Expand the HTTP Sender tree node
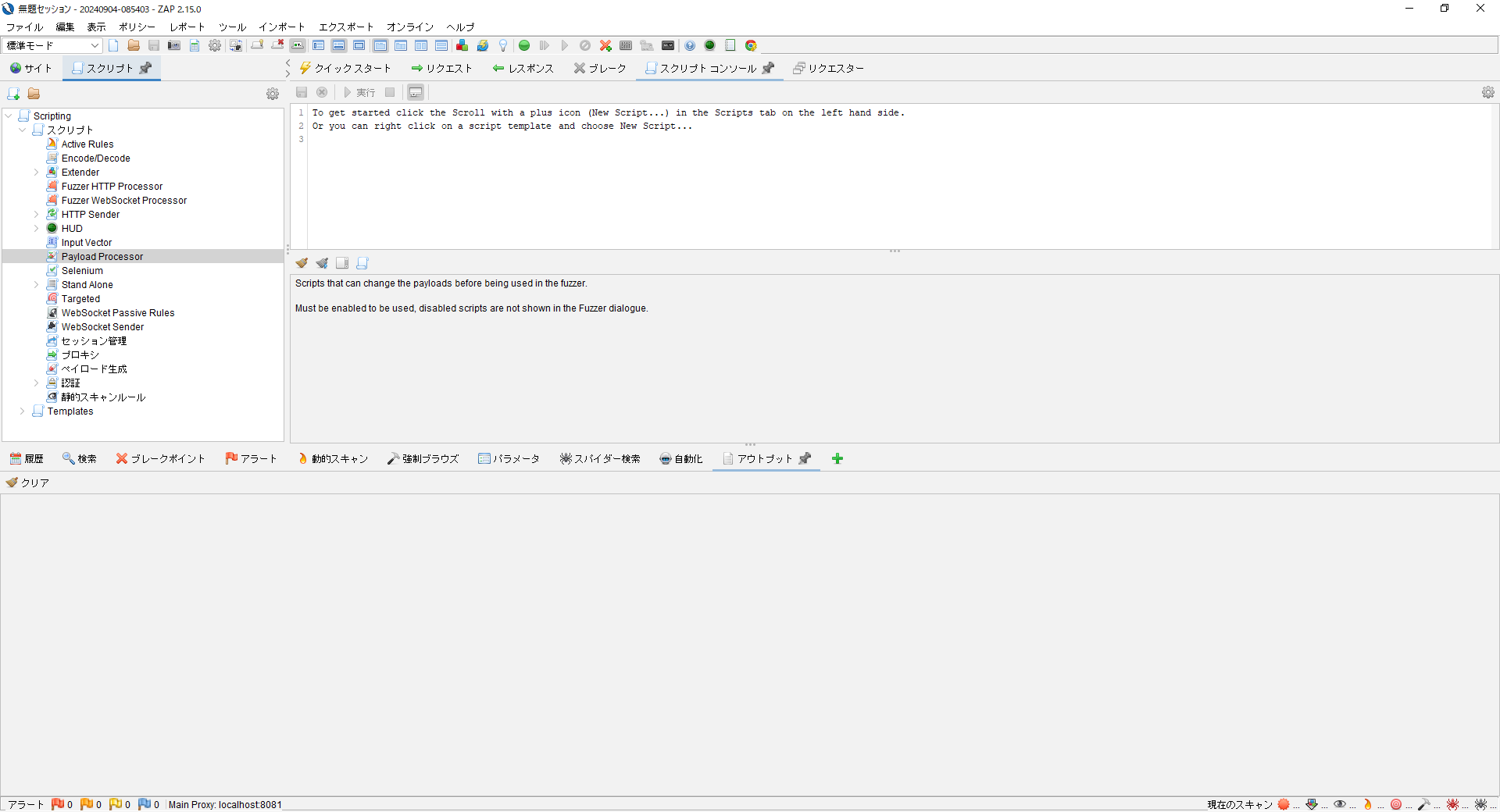Screen dimensions: 1500x812 (36, 214)
